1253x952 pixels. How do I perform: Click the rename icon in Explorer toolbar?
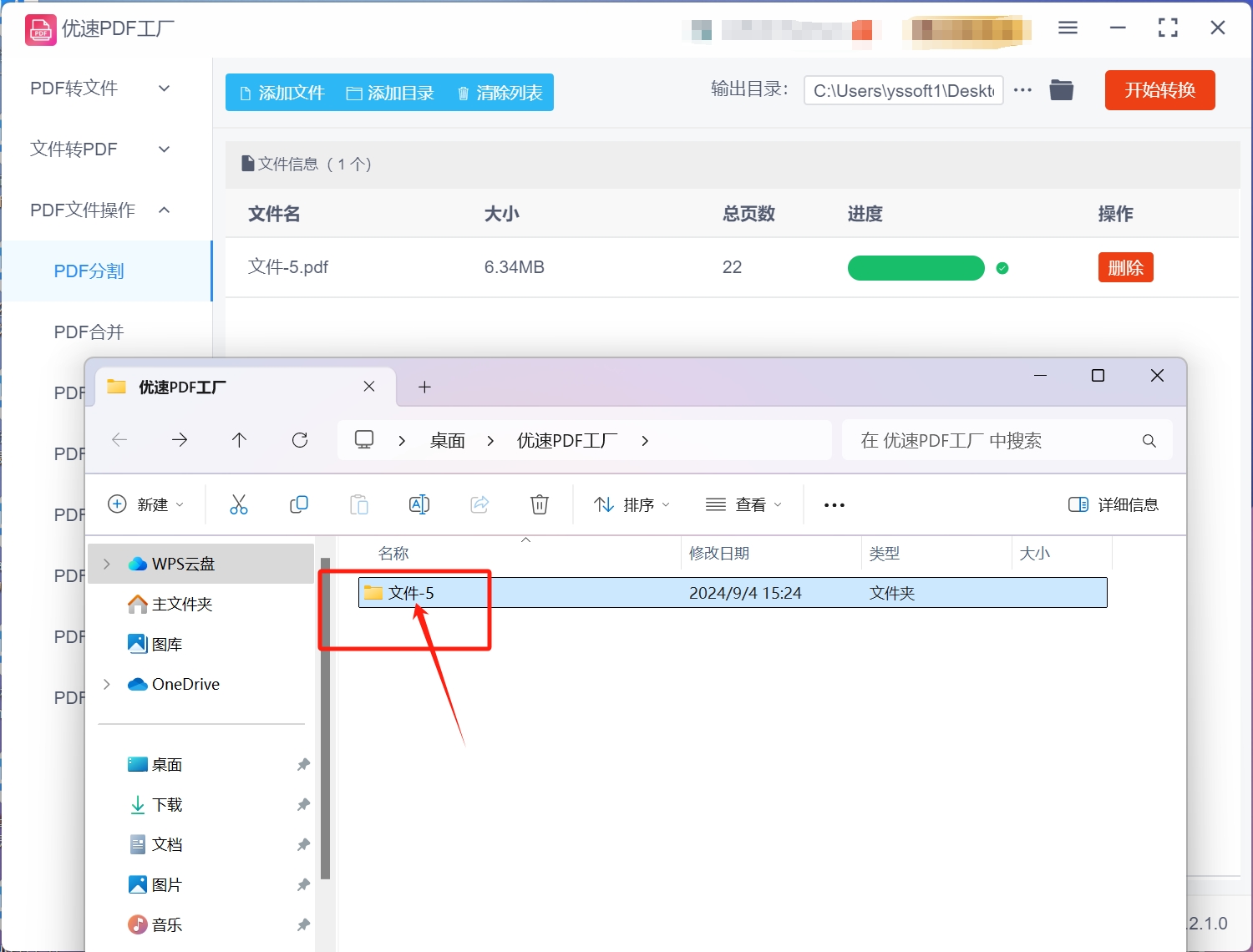pyautogui.click(x=419, y=504)
